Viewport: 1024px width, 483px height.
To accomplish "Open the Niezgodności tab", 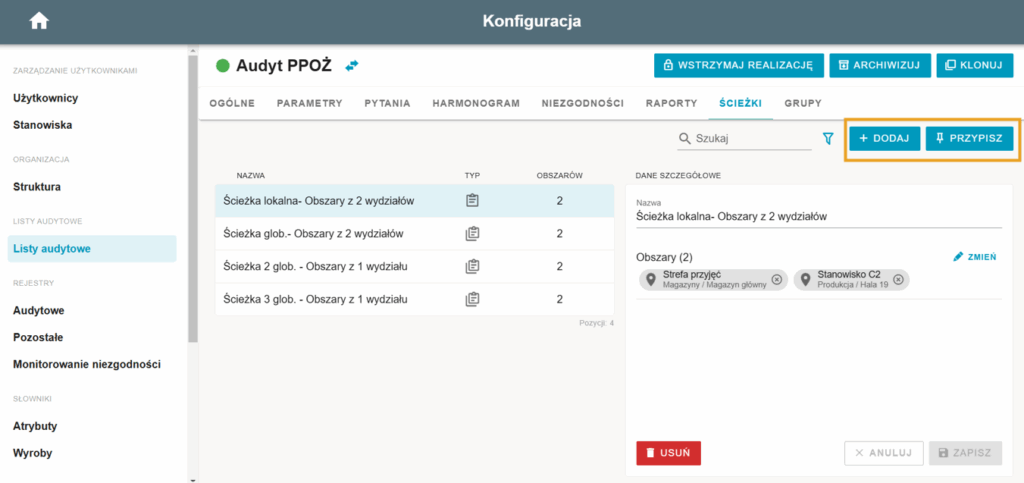I will tap(583, 103).
